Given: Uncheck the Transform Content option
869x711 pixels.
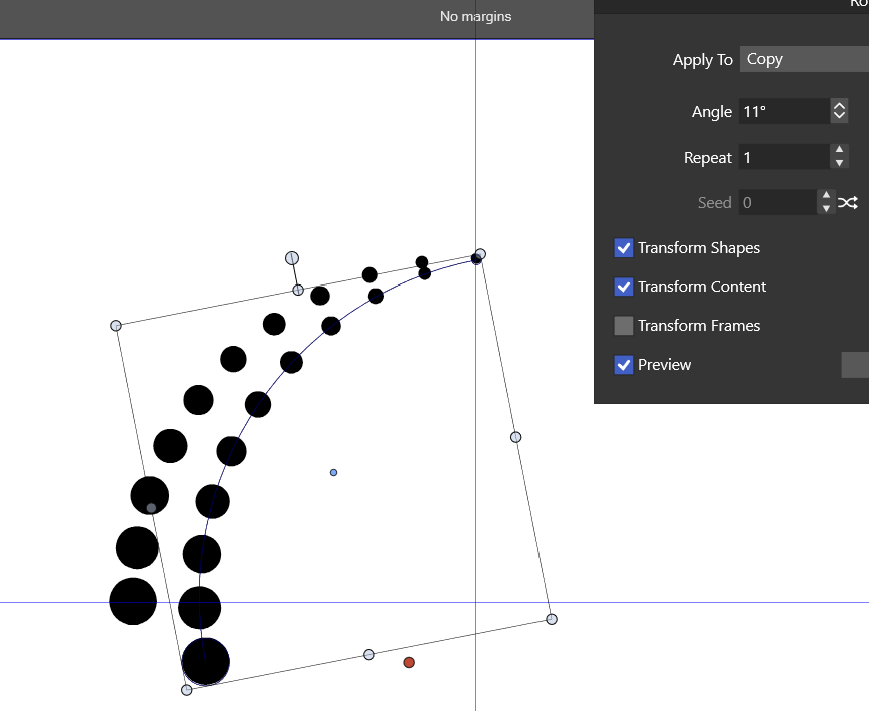Looking at the screenshot, I should pos(624,287).
